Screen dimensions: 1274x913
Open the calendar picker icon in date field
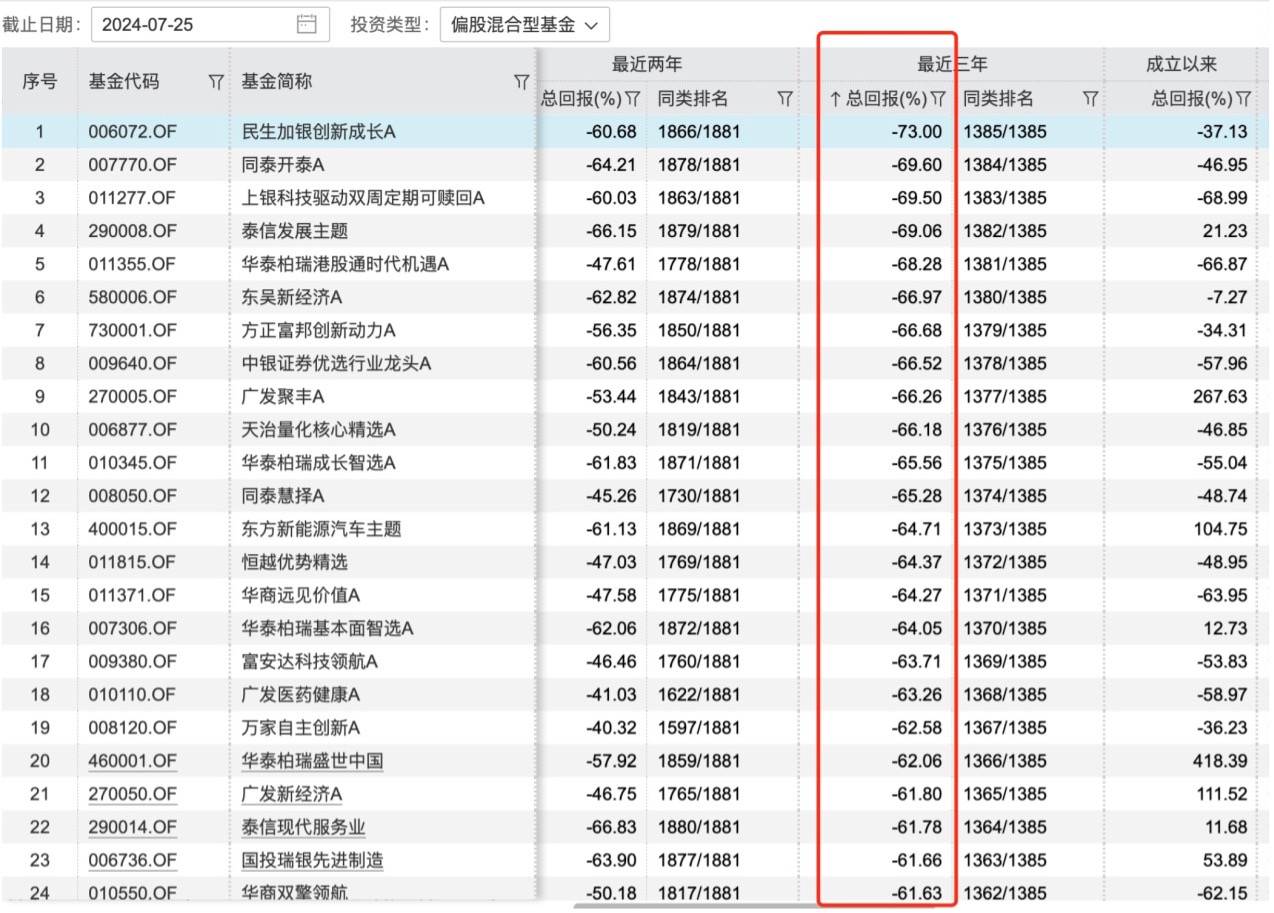click(x=307, y=24)
